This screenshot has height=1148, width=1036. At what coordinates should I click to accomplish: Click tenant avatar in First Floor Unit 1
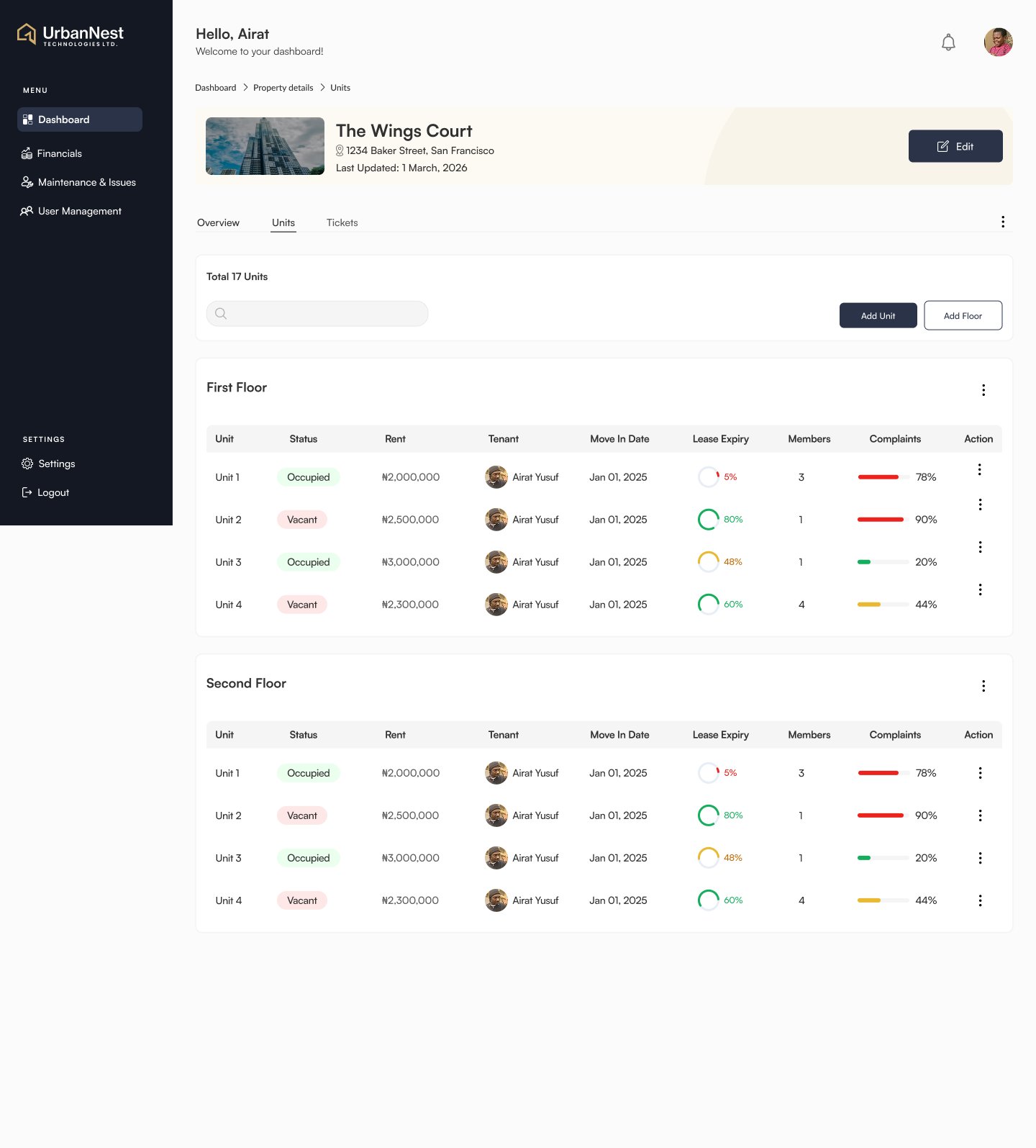pyautogui.click(x=496, y=477)
